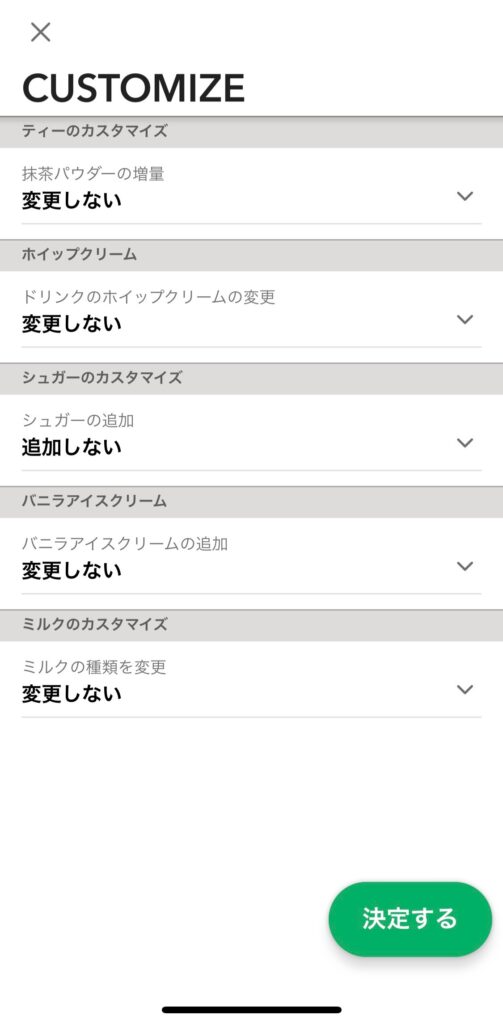Image resolution: width=503 pixels, height=1024 pixels.
Task: Tap the CUSTOMIZE page title
Action: pyautogui.click(x=134, y=88)
